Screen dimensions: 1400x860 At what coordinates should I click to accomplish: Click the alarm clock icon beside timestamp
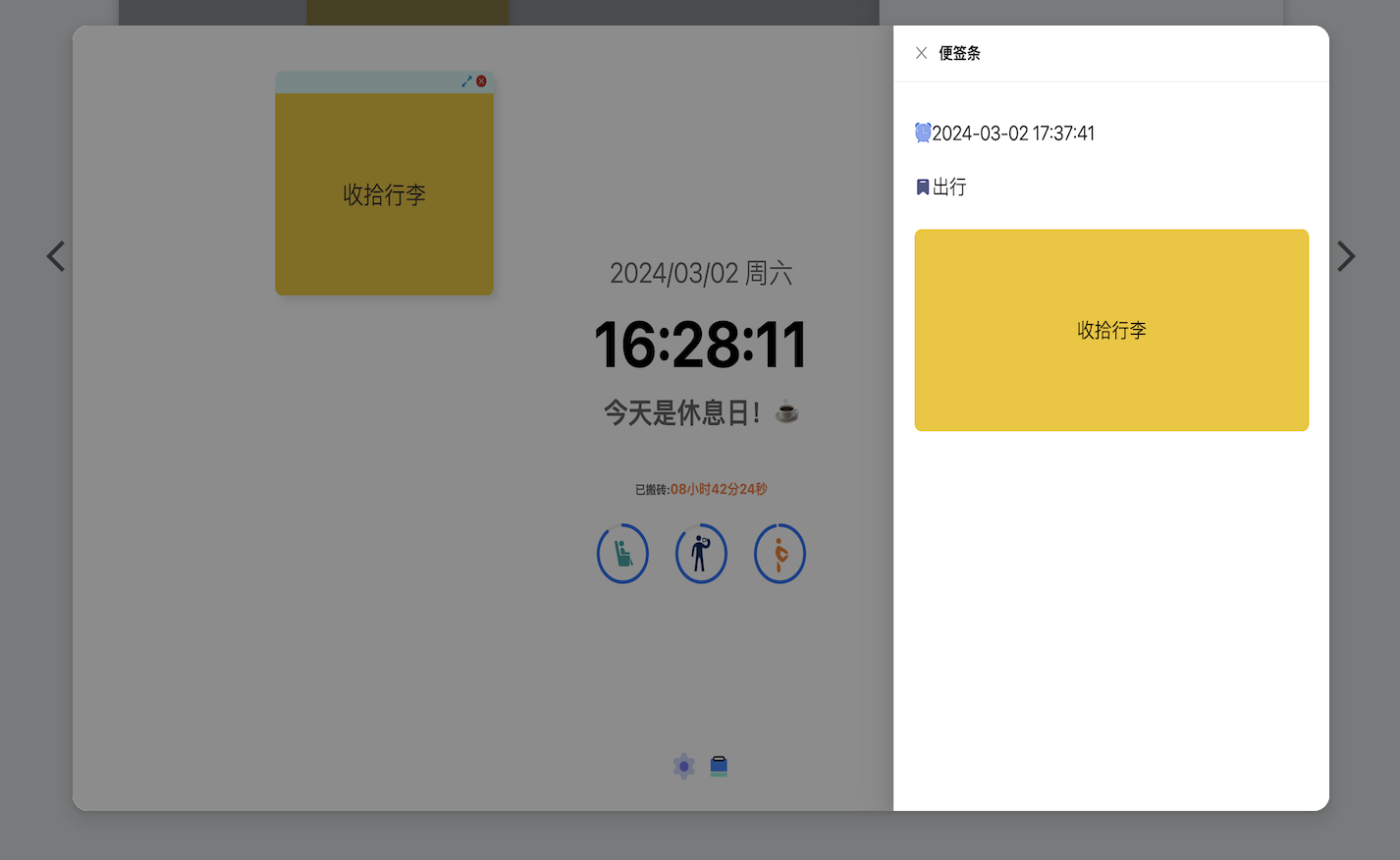point(923,133)
